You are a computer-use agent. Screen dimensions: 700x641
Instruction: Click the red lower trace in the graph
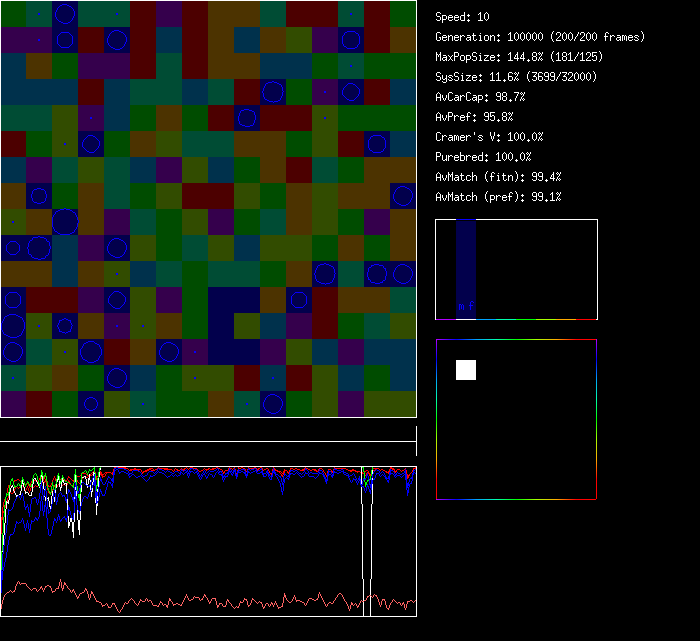tap(200, 600)
